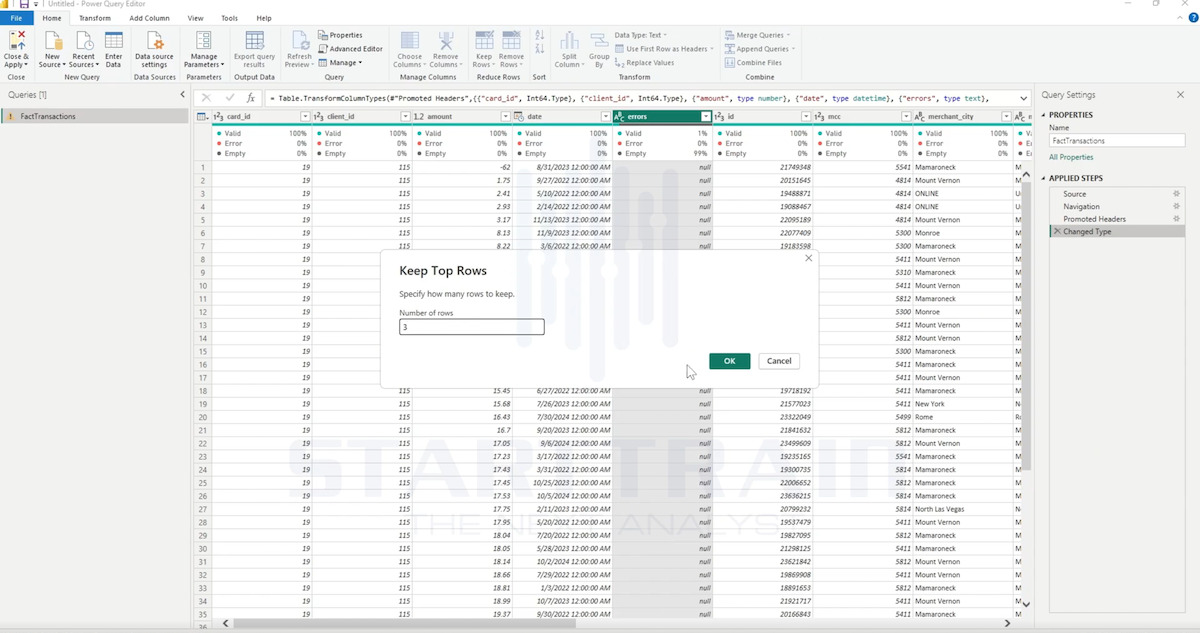Select the Choose Columns icon

point(410,41)
